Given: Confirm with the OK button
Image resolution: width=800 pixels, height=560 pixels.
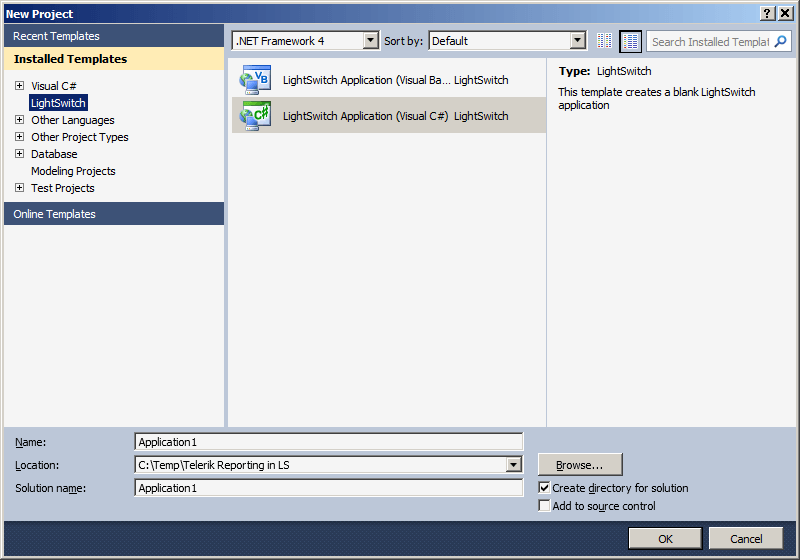Looking at the screenshot, I should click(665, 539).
